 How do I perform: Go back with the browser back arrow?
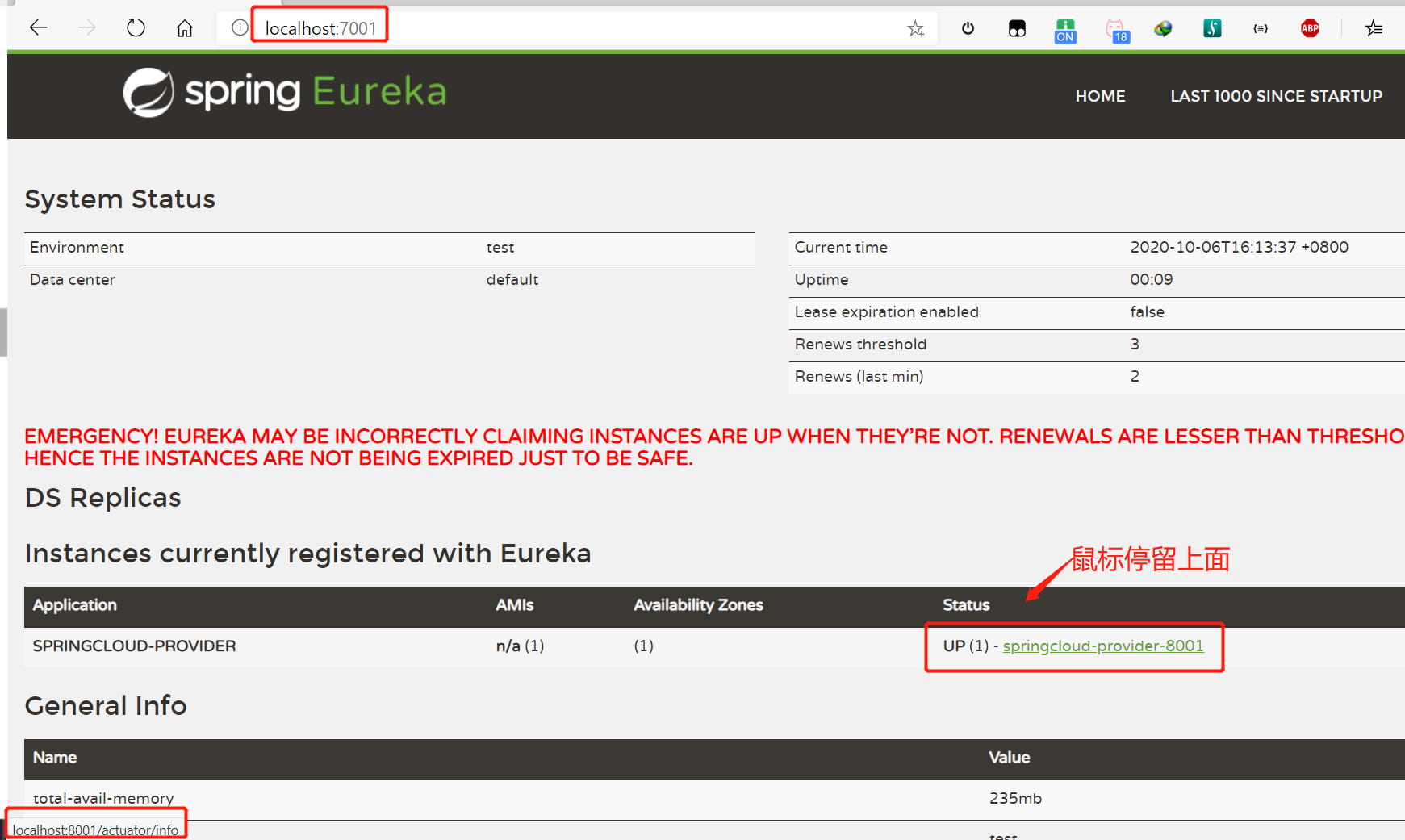coord(38,28)
